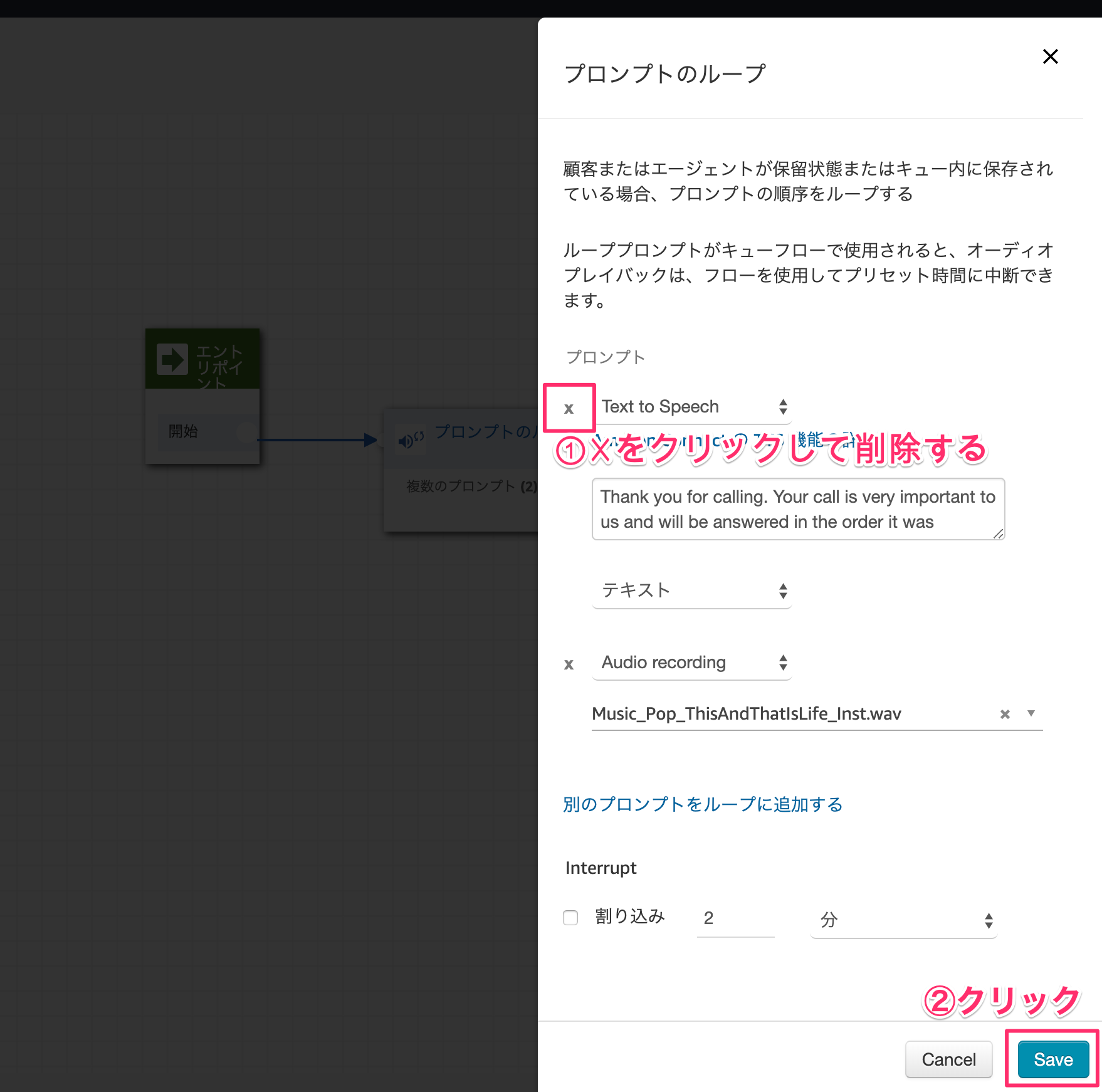
Task: Select the プロンプトのループ block title
Action: click(x=486, y=432)
